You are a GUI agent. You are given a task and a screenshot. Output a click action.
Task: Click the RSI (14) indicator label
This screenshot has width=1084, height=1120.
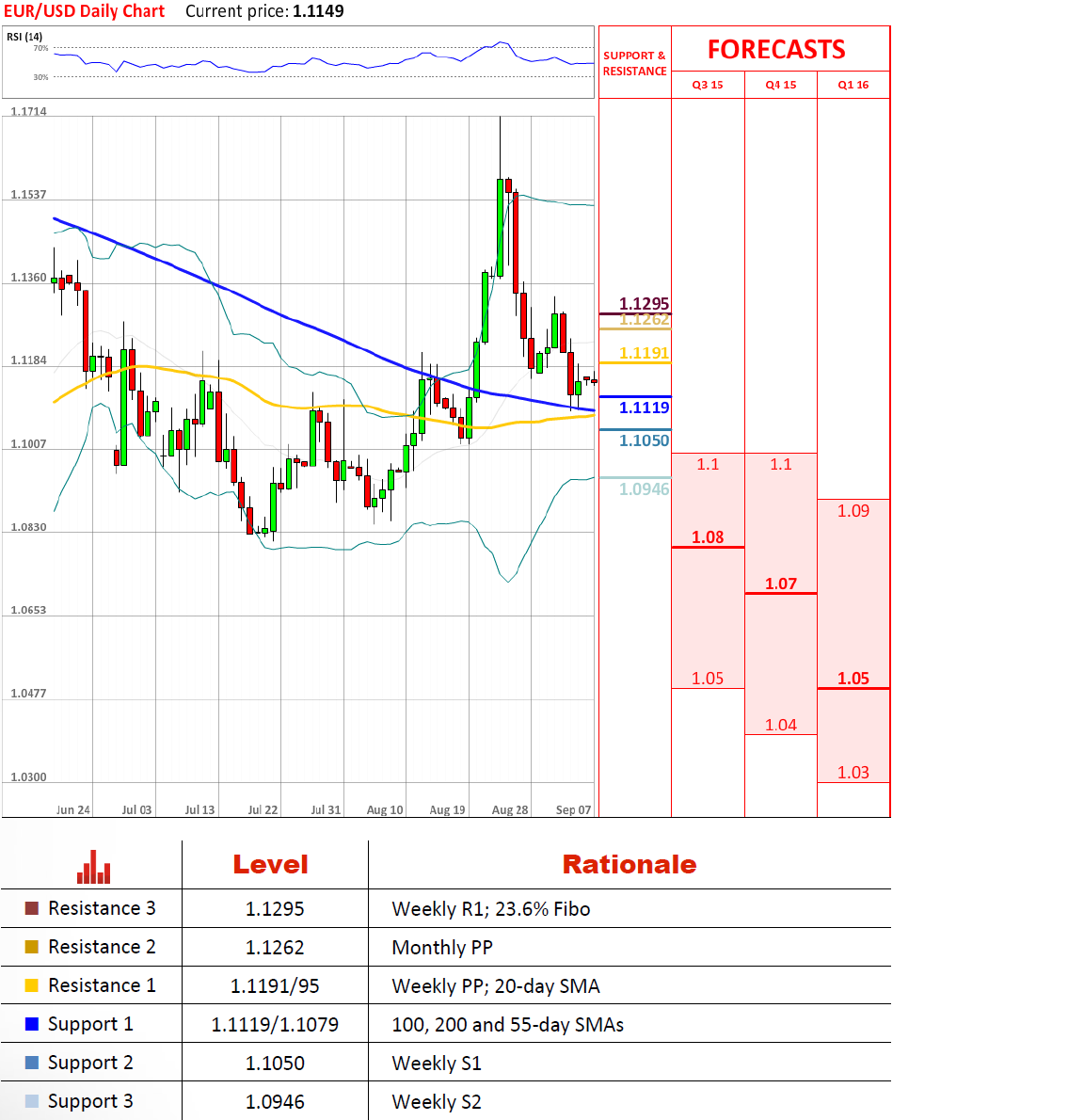click(x=24, y=37)
